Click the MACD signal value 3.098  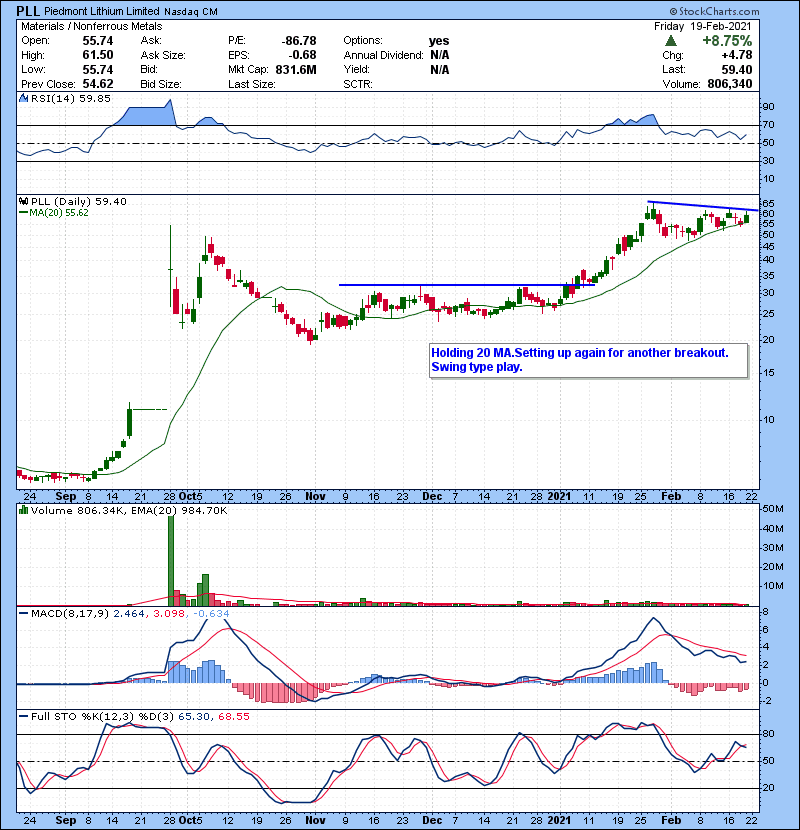[x=169, y=614]
